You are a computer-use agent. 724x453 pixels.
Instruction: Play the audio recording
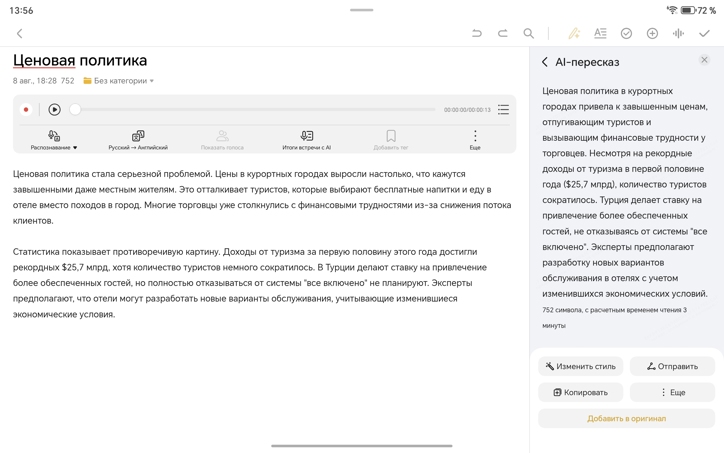click(54, 110)
